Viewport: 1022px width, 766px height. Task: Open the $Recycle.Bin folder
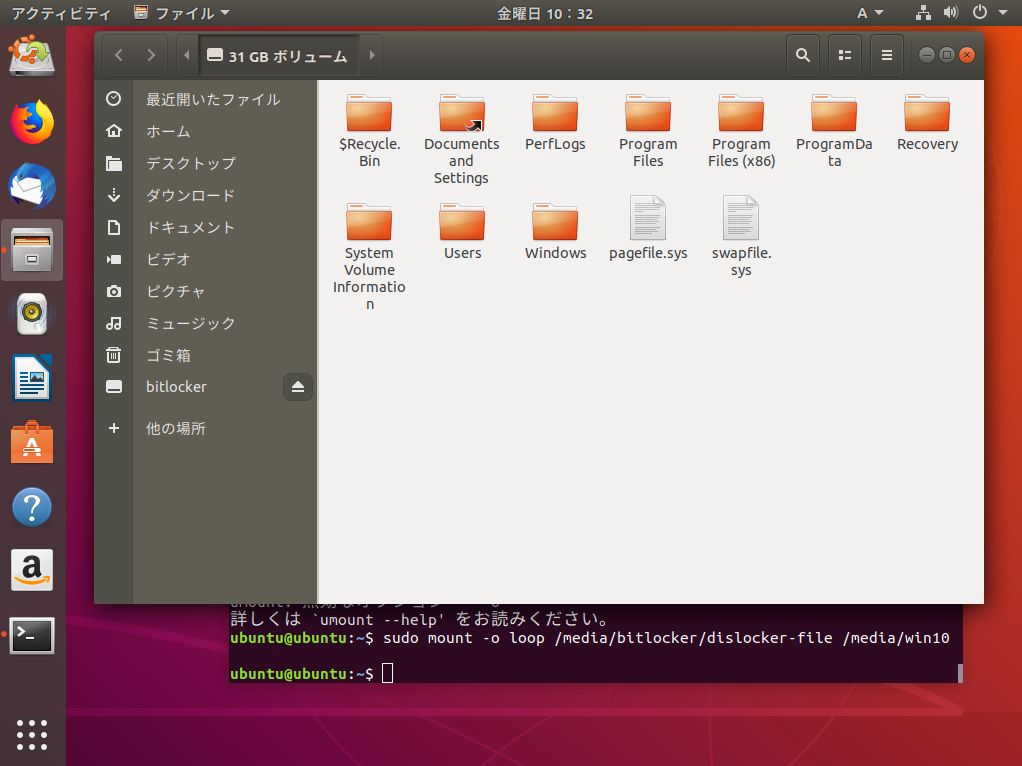tap(369, 131)
